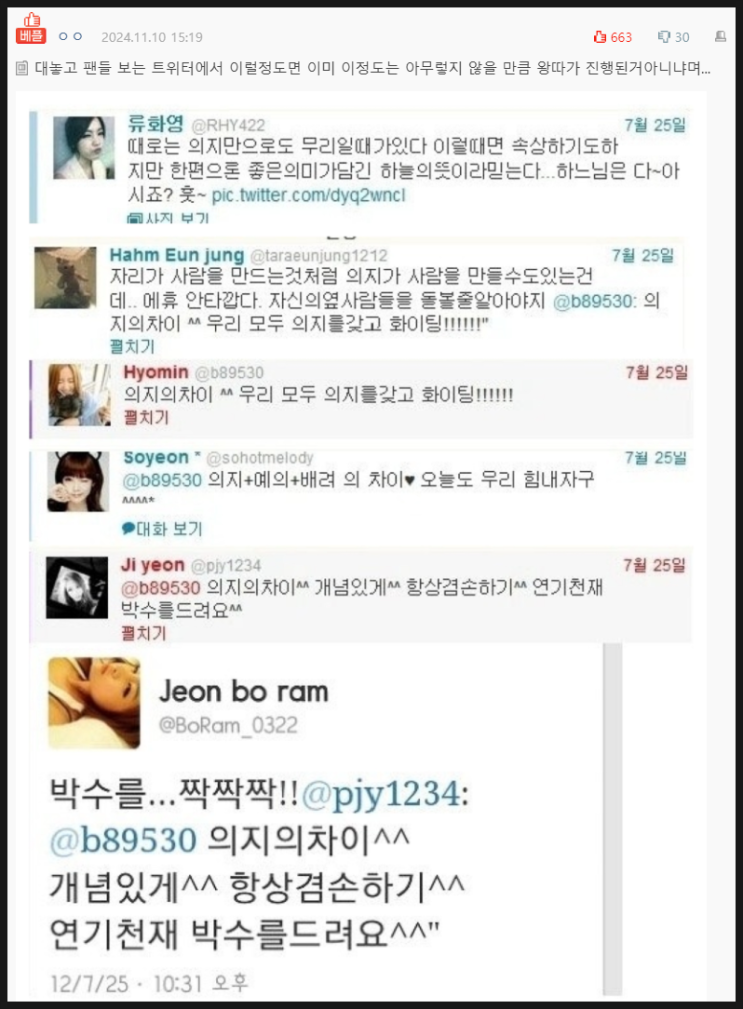Click the report icon beside the dislike count
The height and width of the screenshot is (1009, 743).
point(720,37)
